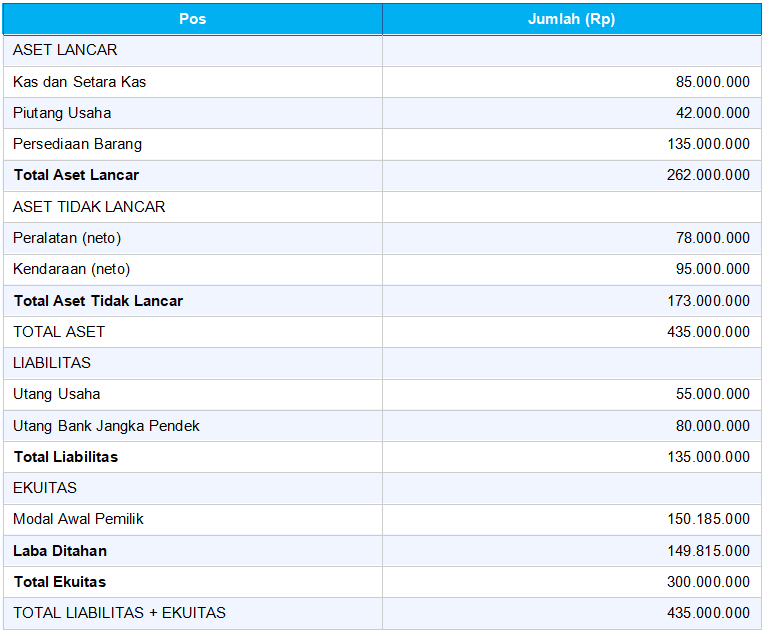Select the 'Total Aset Tidak Lancar' label

tap(98, 301)
